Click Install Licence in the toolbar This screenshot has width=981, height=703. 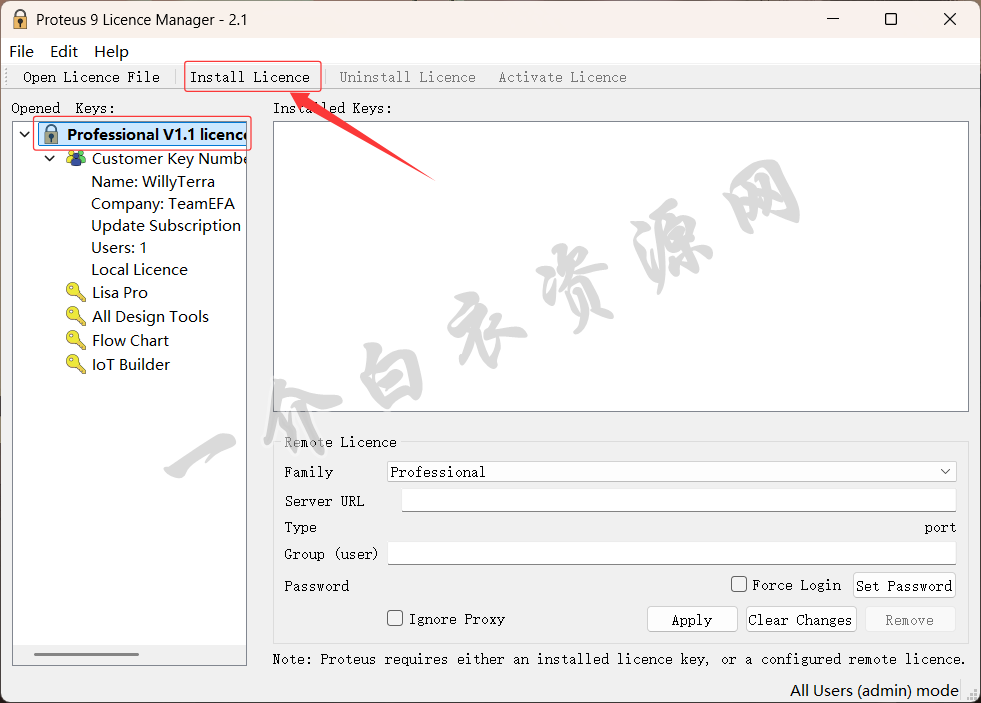click(250, 77)
